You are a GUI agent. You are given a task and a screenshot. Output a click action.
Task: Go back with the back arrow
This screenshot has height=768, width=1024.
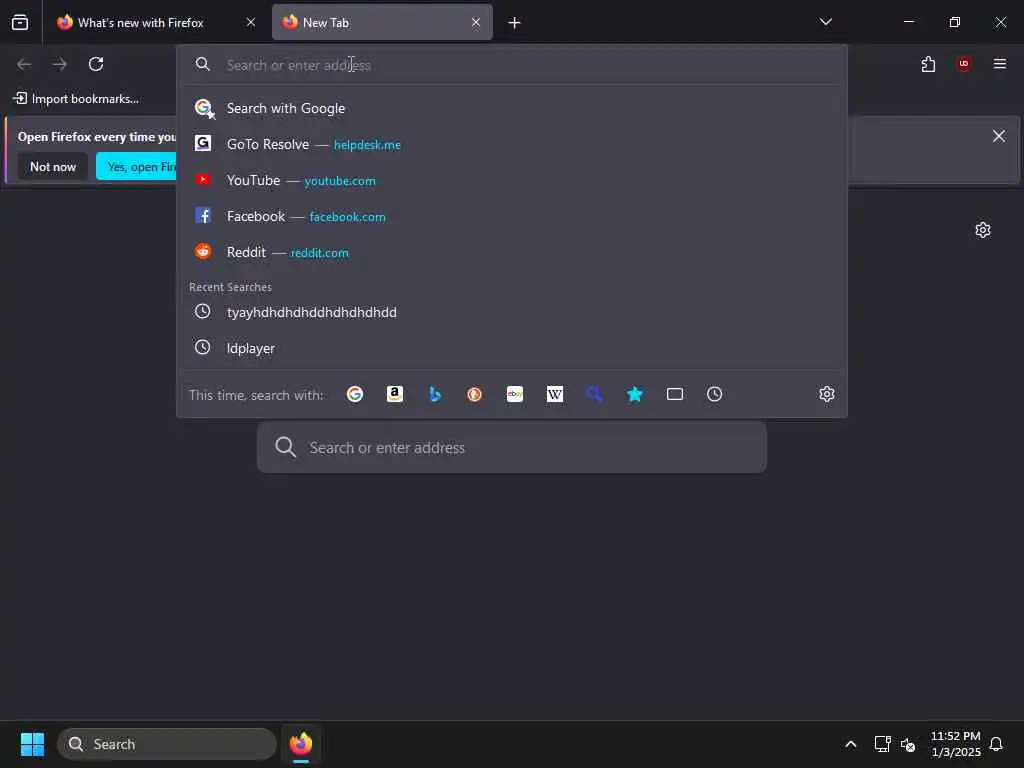pos(24,64)
